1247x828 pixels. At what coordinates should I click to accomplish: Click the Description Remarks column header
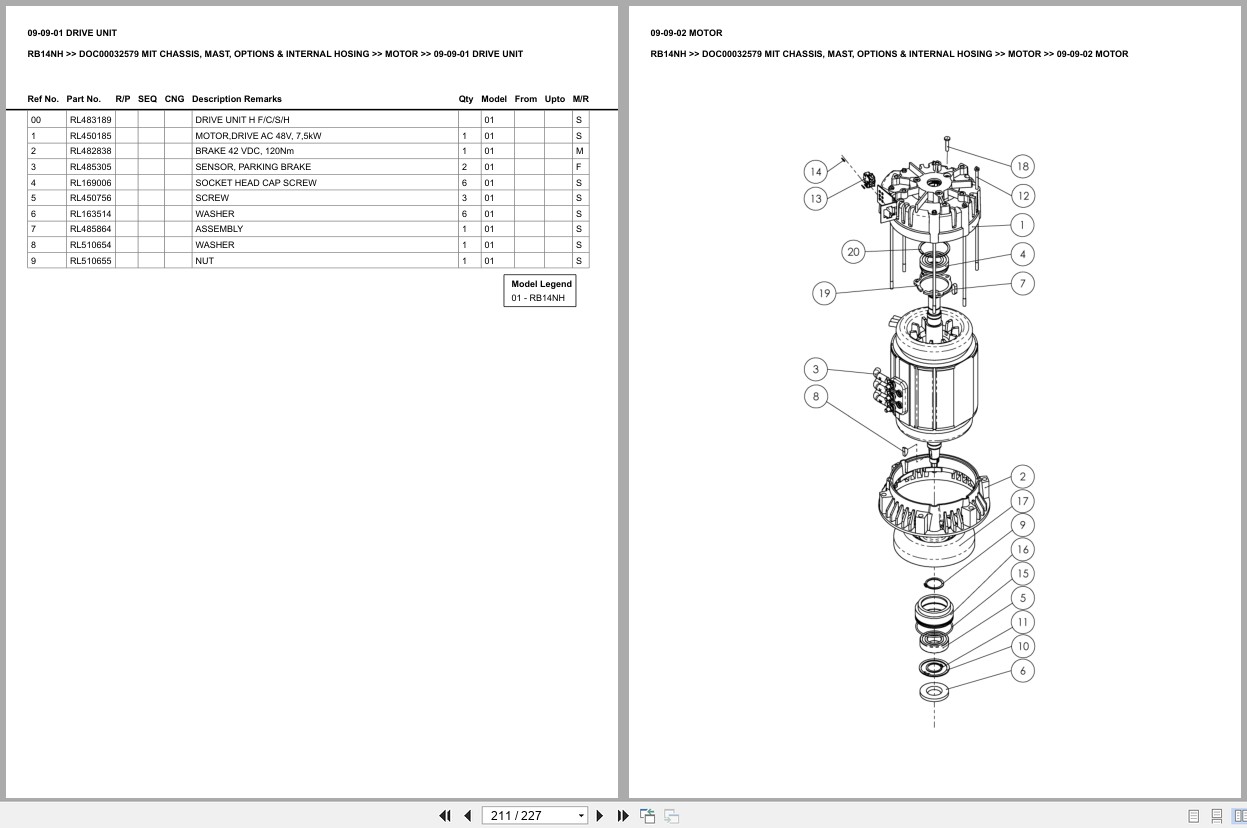(x=237, y=99)
